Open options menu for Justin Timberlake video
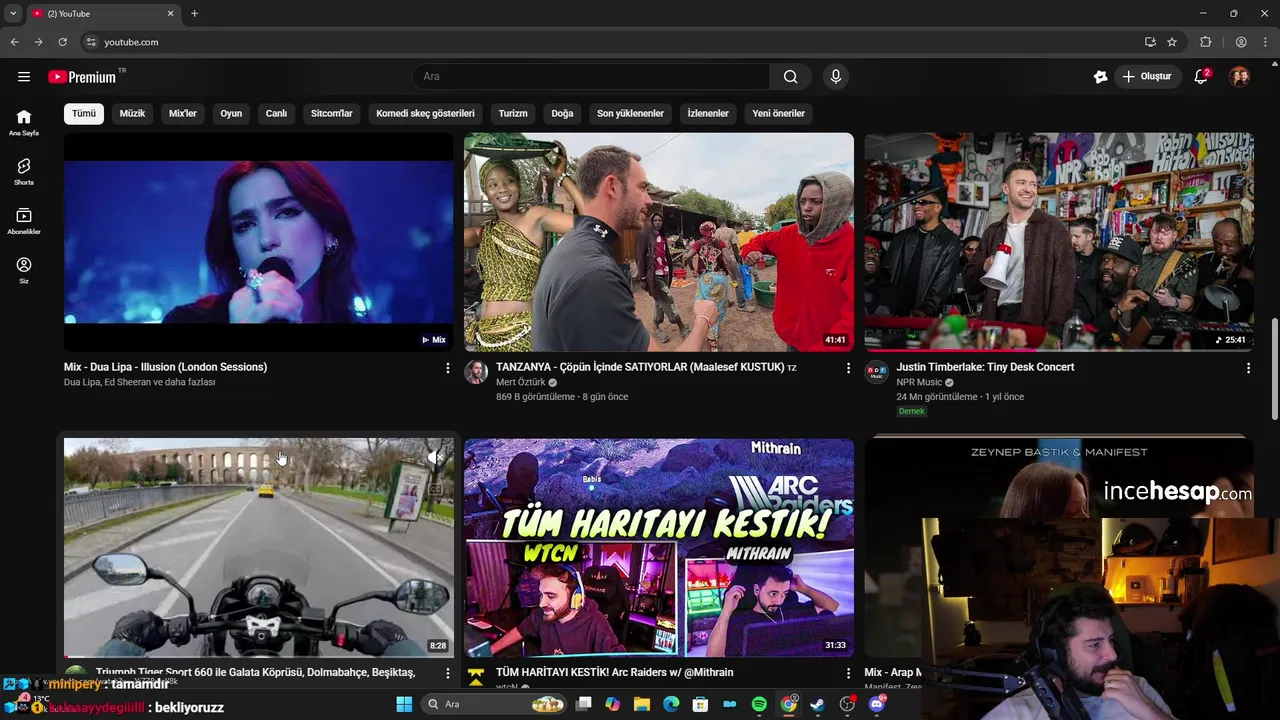This screenshot has height=720, width=1280. [1248, 368]
